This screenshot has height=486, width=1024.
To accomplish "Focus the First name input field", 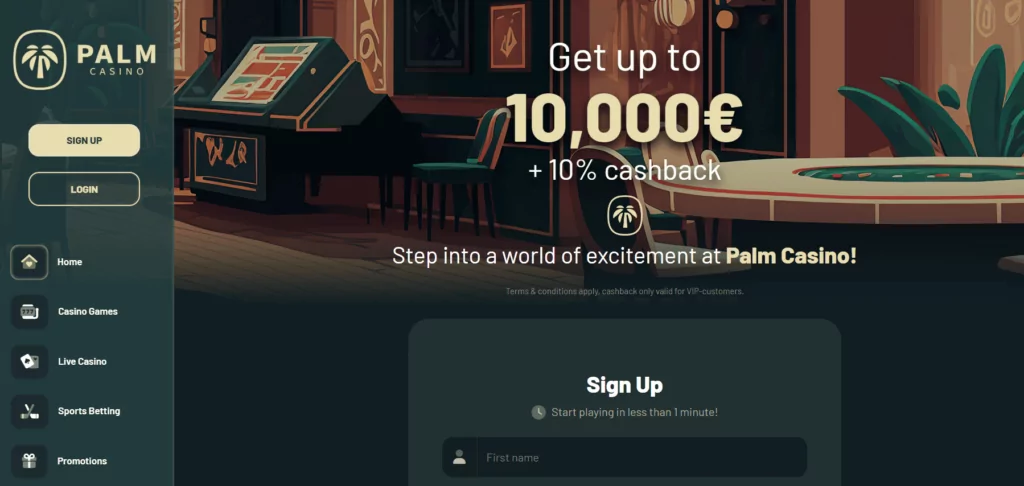I will point(624,457).
